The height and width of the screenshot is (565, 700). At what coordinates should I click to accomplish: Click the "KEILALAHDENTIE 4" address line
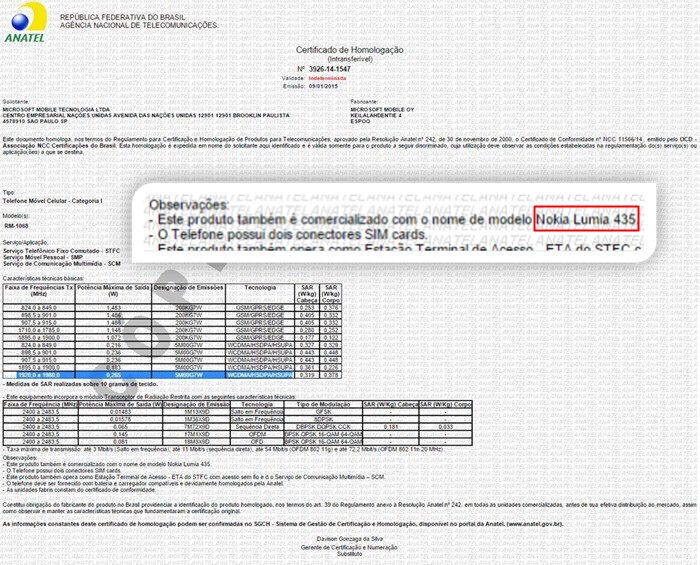pos(376,115)
